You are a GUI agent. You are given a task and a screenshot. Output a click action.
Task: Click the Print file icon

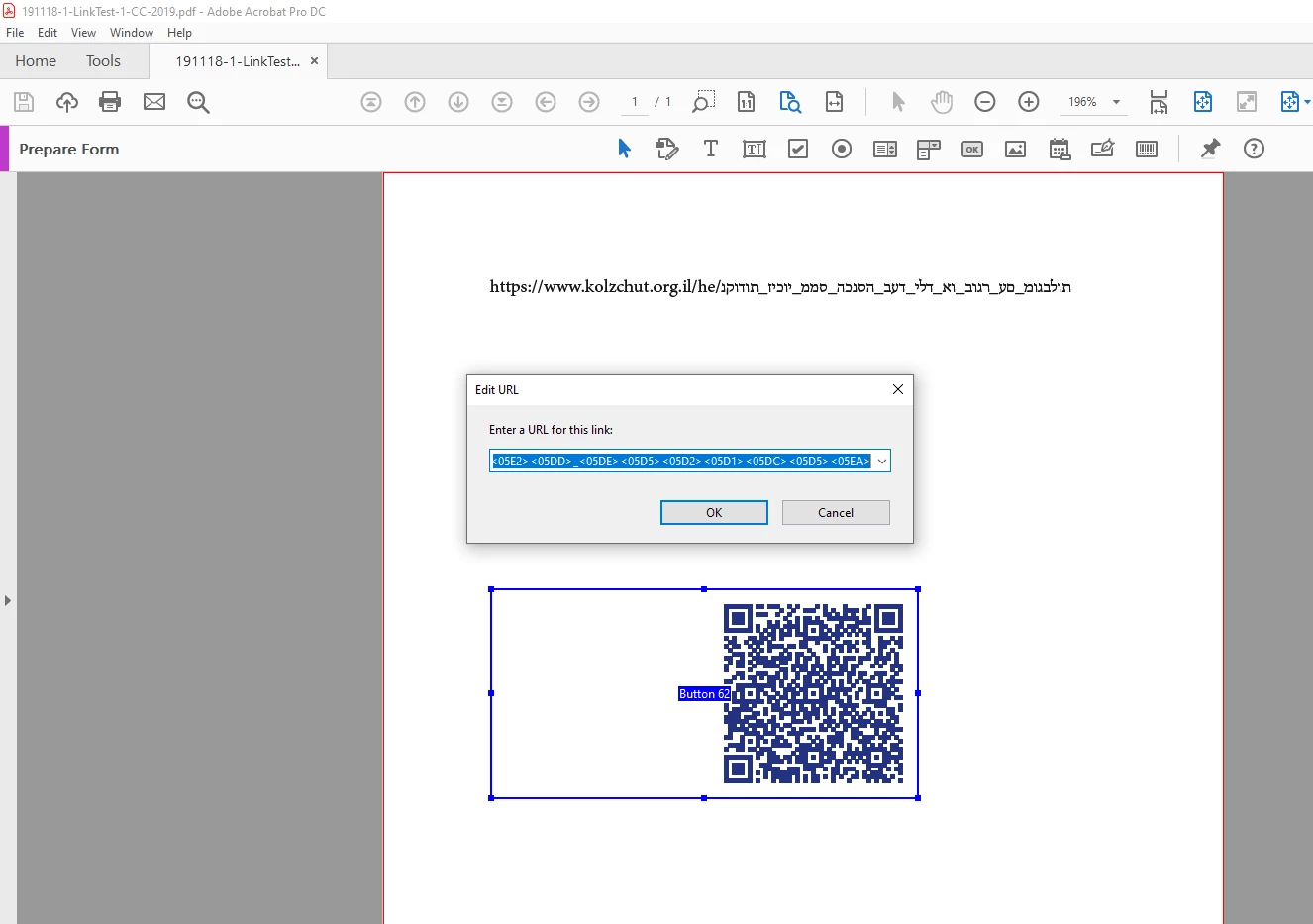(x=110, y=102)
